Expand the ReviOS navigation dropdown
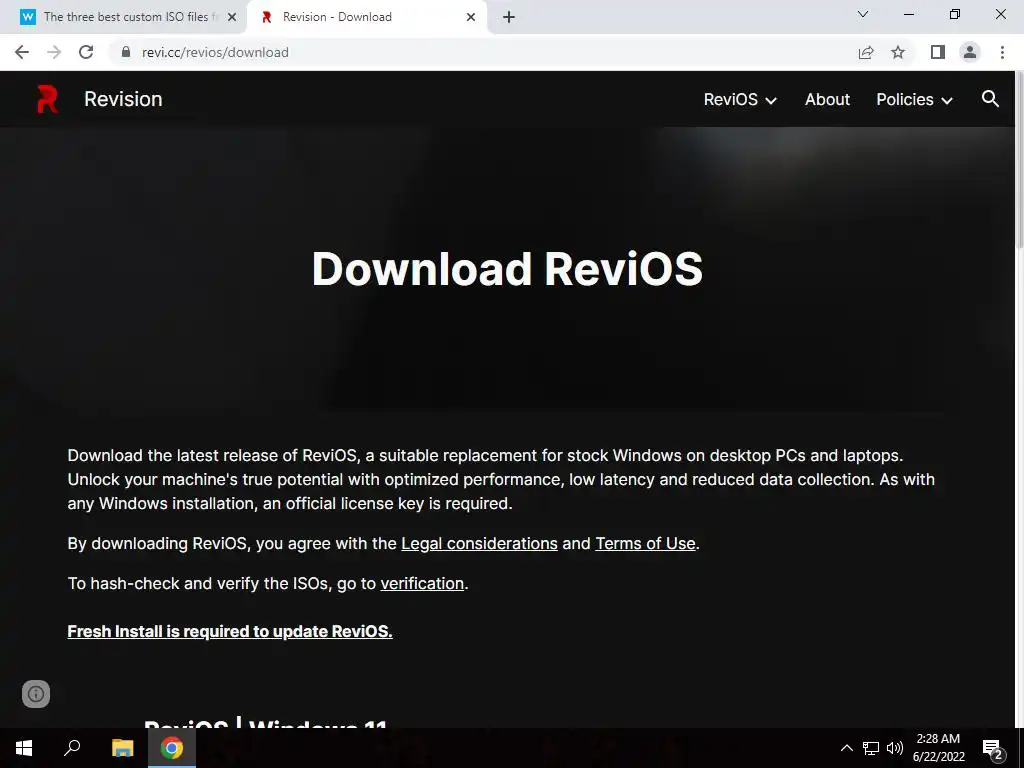 pyautogui.click(x=740, y=99)
